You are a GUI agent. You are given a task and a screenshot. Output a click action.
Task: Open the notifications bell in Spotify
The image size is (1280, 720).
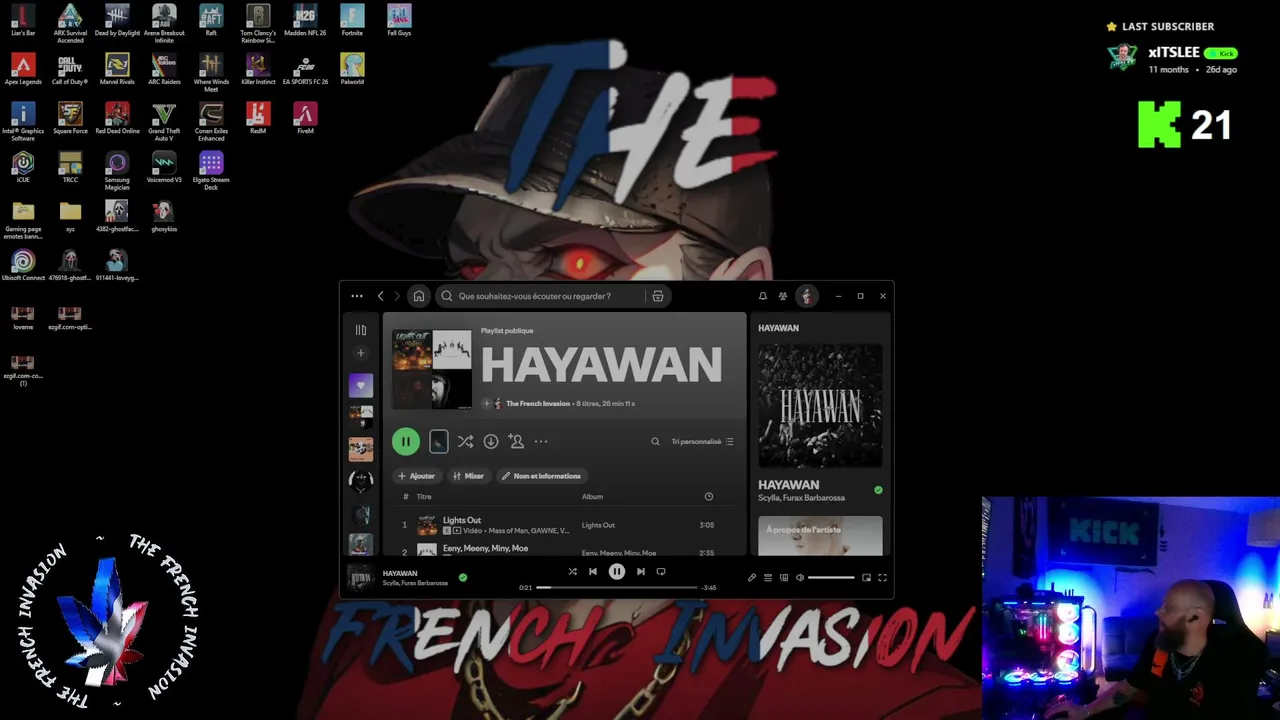(763, 296)
